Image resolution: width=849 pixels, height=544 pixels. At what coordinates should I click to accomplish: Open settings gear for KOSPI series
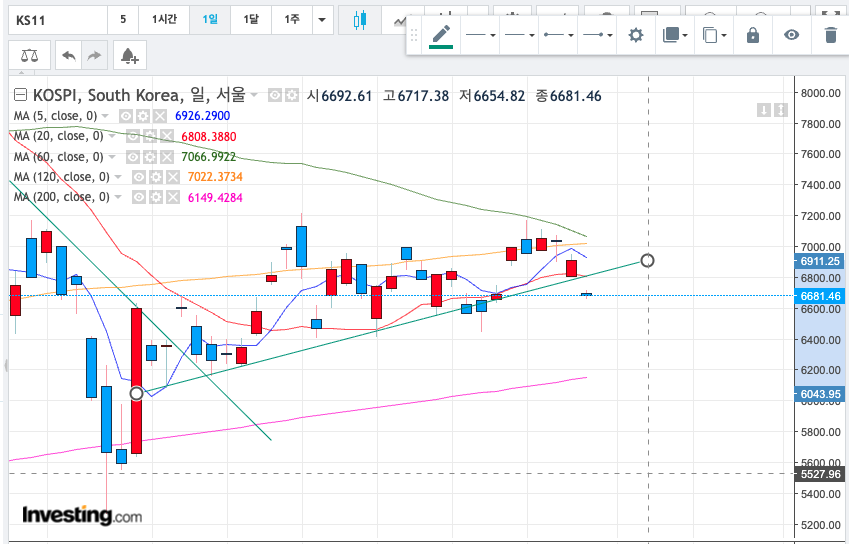[x=292, y=96]
